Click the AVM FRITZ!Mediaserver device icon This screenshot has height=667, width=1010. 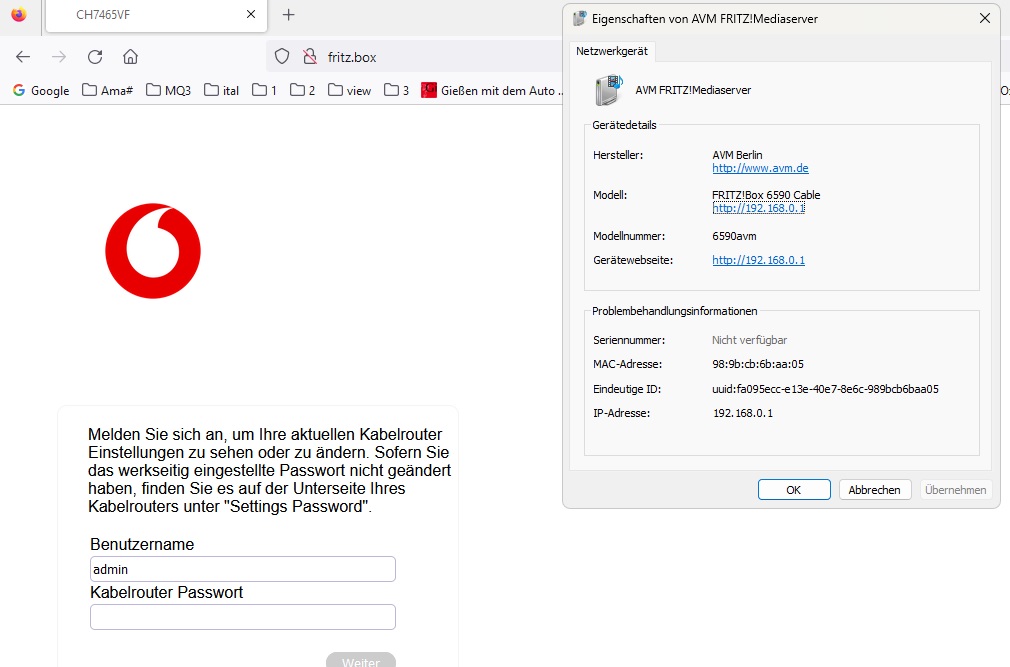click(x=609, y=91)
